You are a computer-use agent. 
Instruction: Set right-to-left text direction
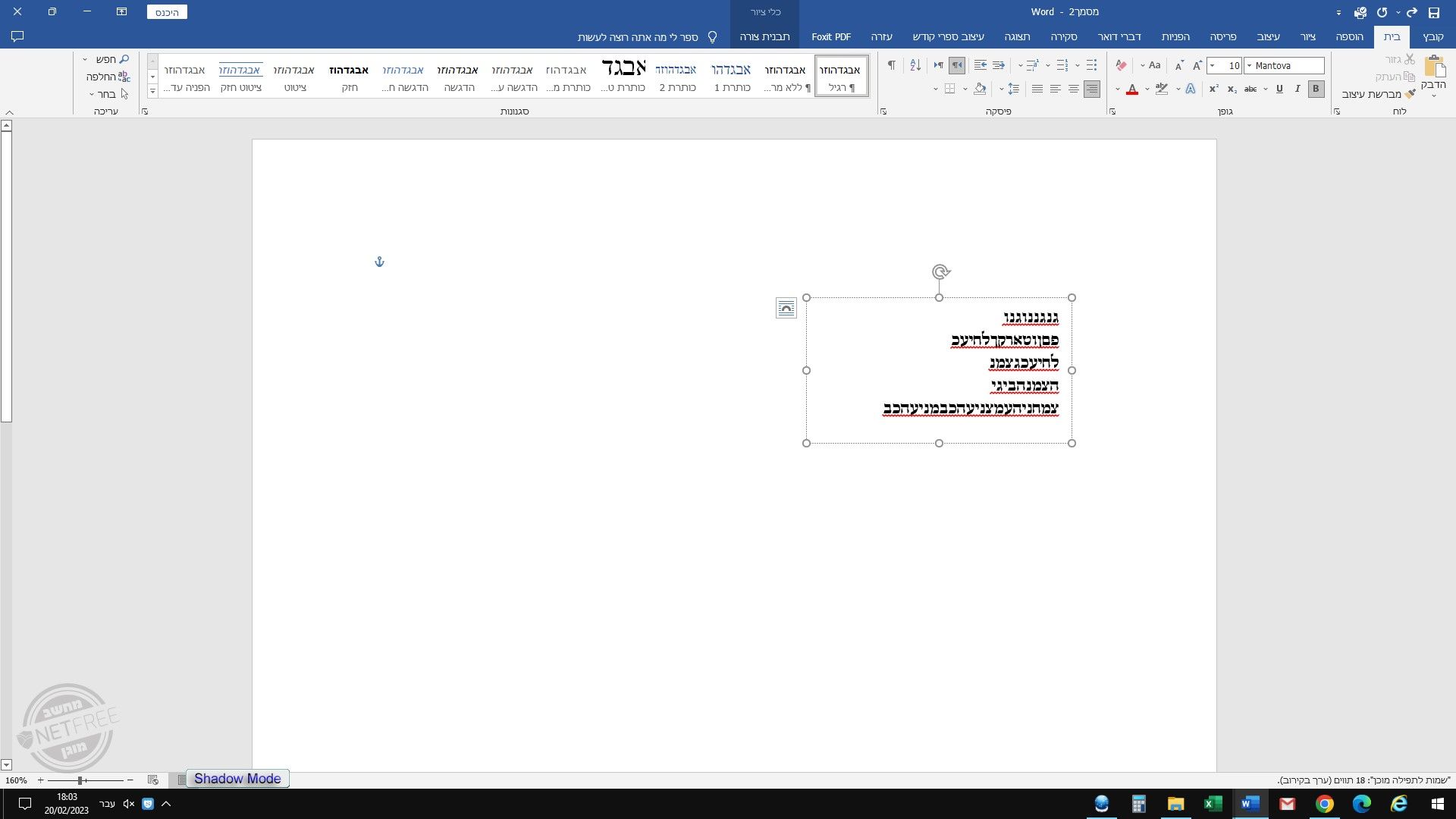[957, 65]
